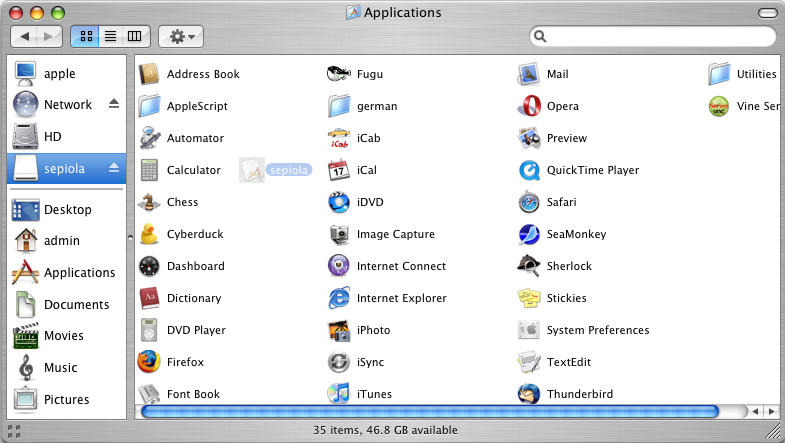Open the Automator robot icon
Screen dimensions: 785x443
pos(149,138)
